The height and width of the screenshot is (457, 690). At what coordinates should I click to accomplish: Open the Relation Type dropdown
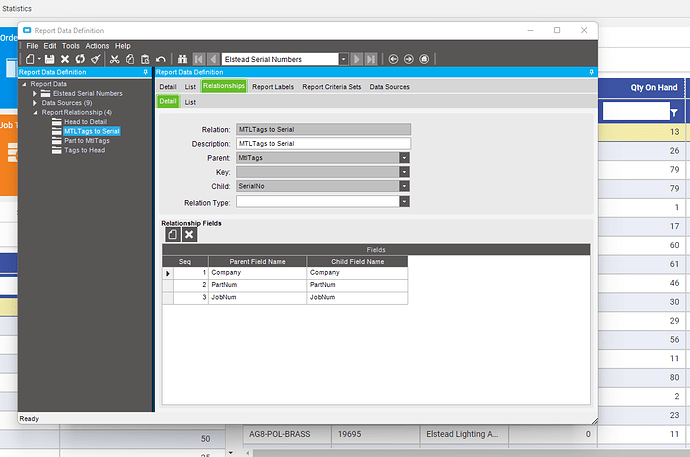pyautogui.click(x=404, y=201)
